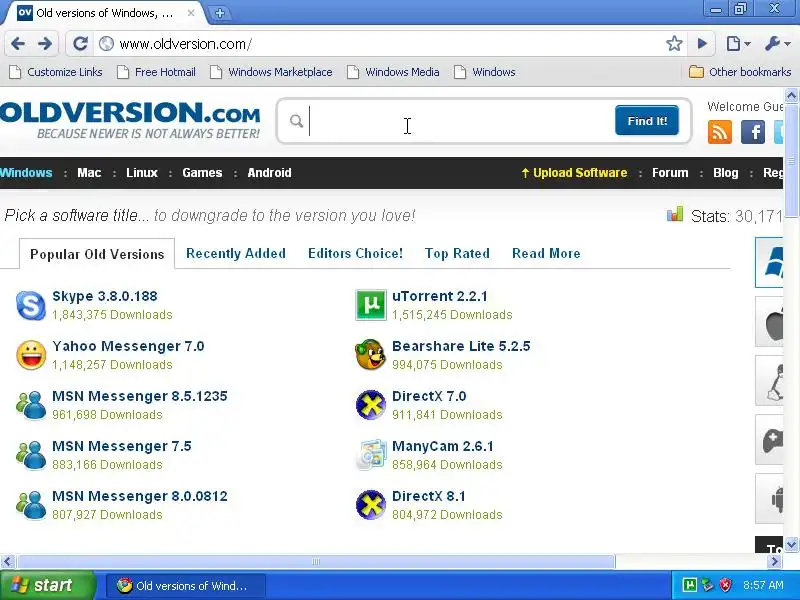Open Windows Marketplace bookmark
Image resolution: width=800 pixels, height=600 pixels.
click(x=271, y=72)
